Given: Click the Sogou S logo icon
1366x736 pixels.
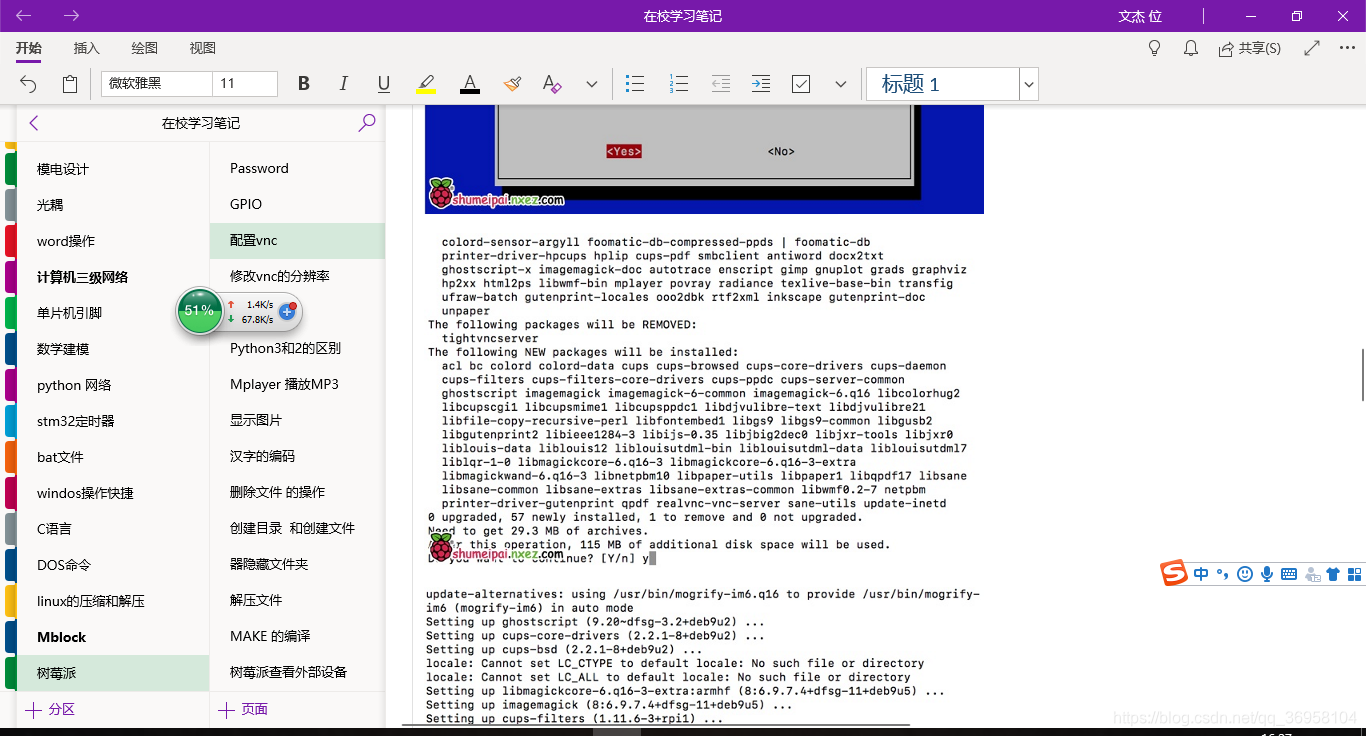Looking at the screenshot, I should click(x=1174, y=574).
